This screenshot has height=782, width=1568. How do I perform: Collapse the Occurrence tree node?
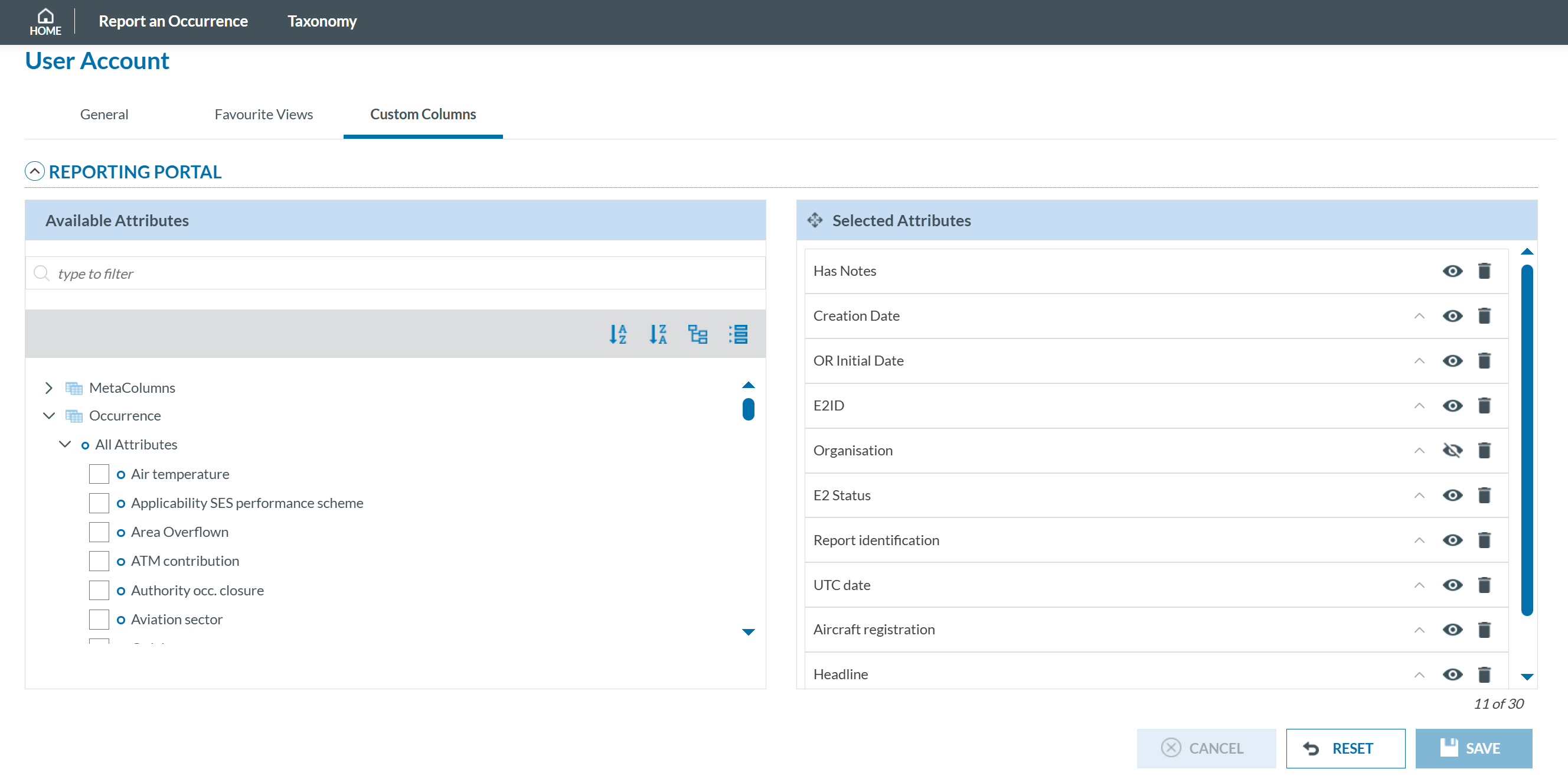click(x=48, y=416)
